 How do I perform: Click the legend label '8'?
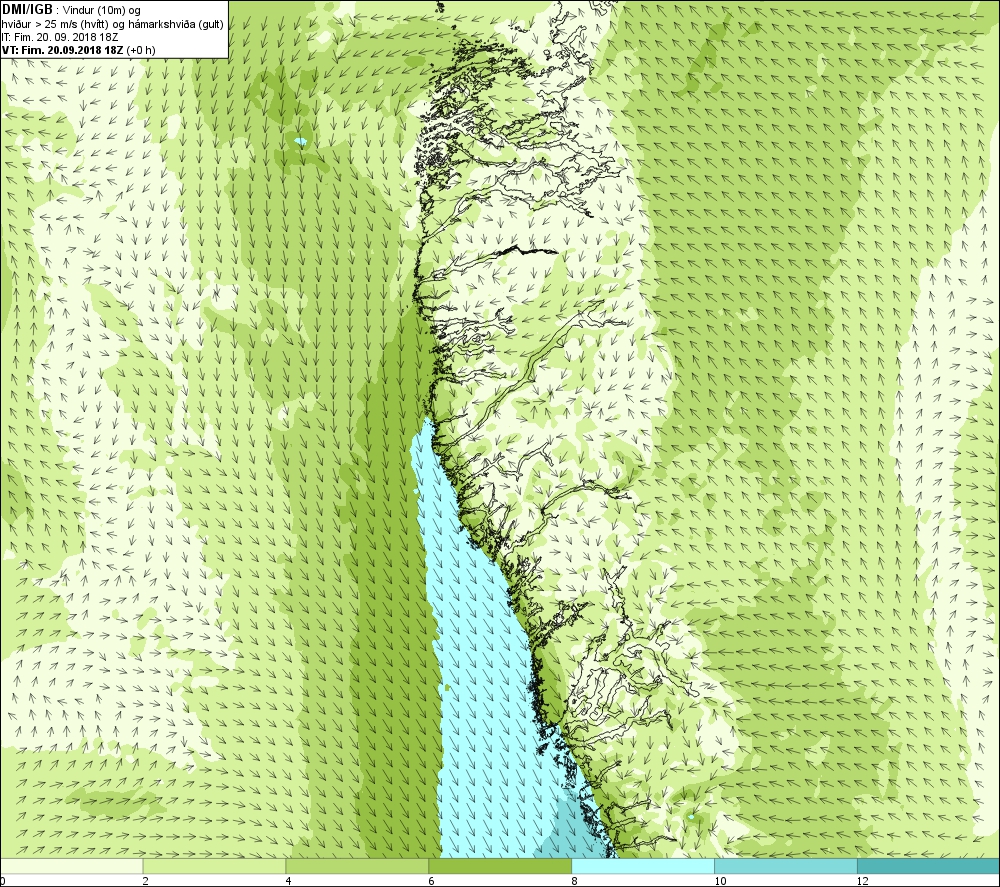(x=575, y=881)
